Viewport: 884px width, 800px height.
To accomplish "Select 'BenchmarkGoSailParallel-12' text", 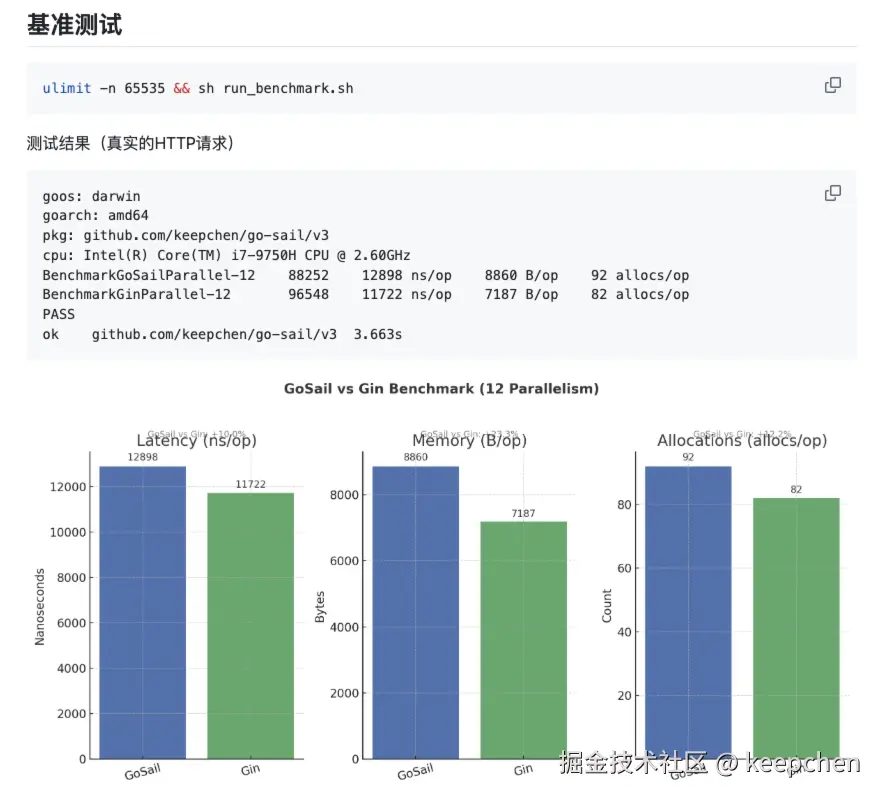I will coord(149,275).
